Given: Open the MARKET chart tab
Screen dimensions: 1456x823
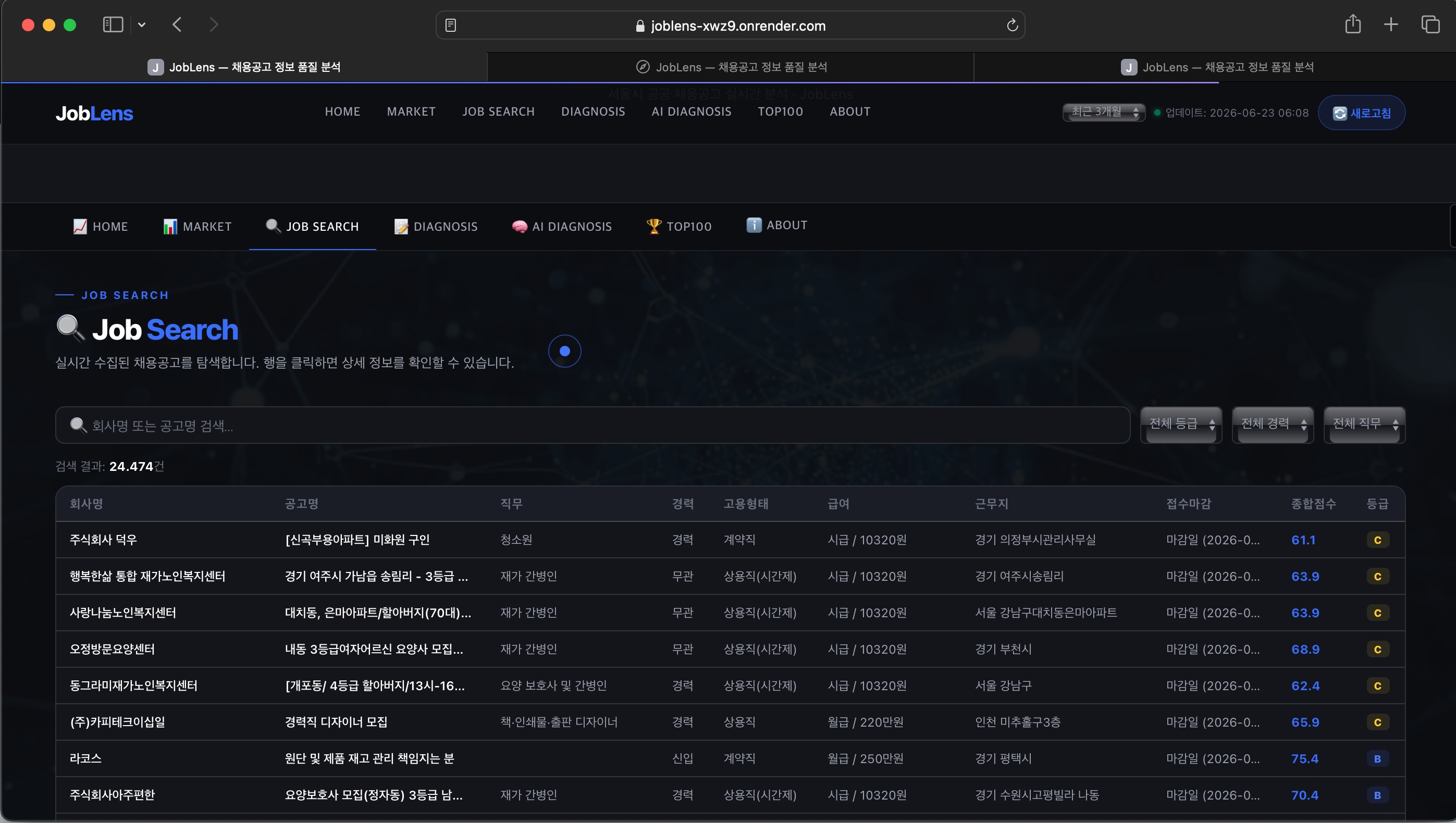Looking at the screenshot, I should click(198, 226).
